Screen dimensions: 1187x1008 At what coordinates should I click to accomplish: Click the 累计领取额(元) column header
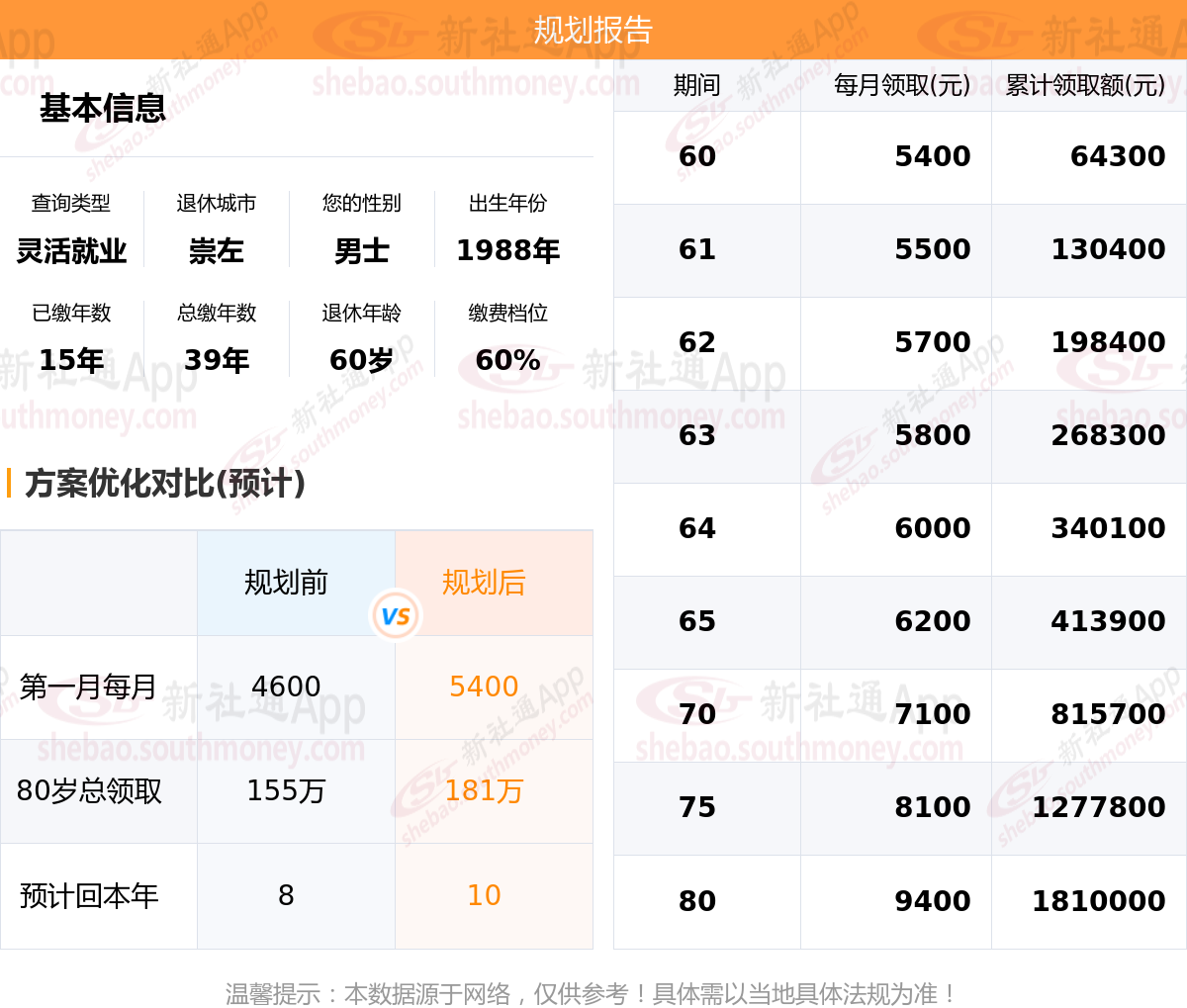(1085, 85)
